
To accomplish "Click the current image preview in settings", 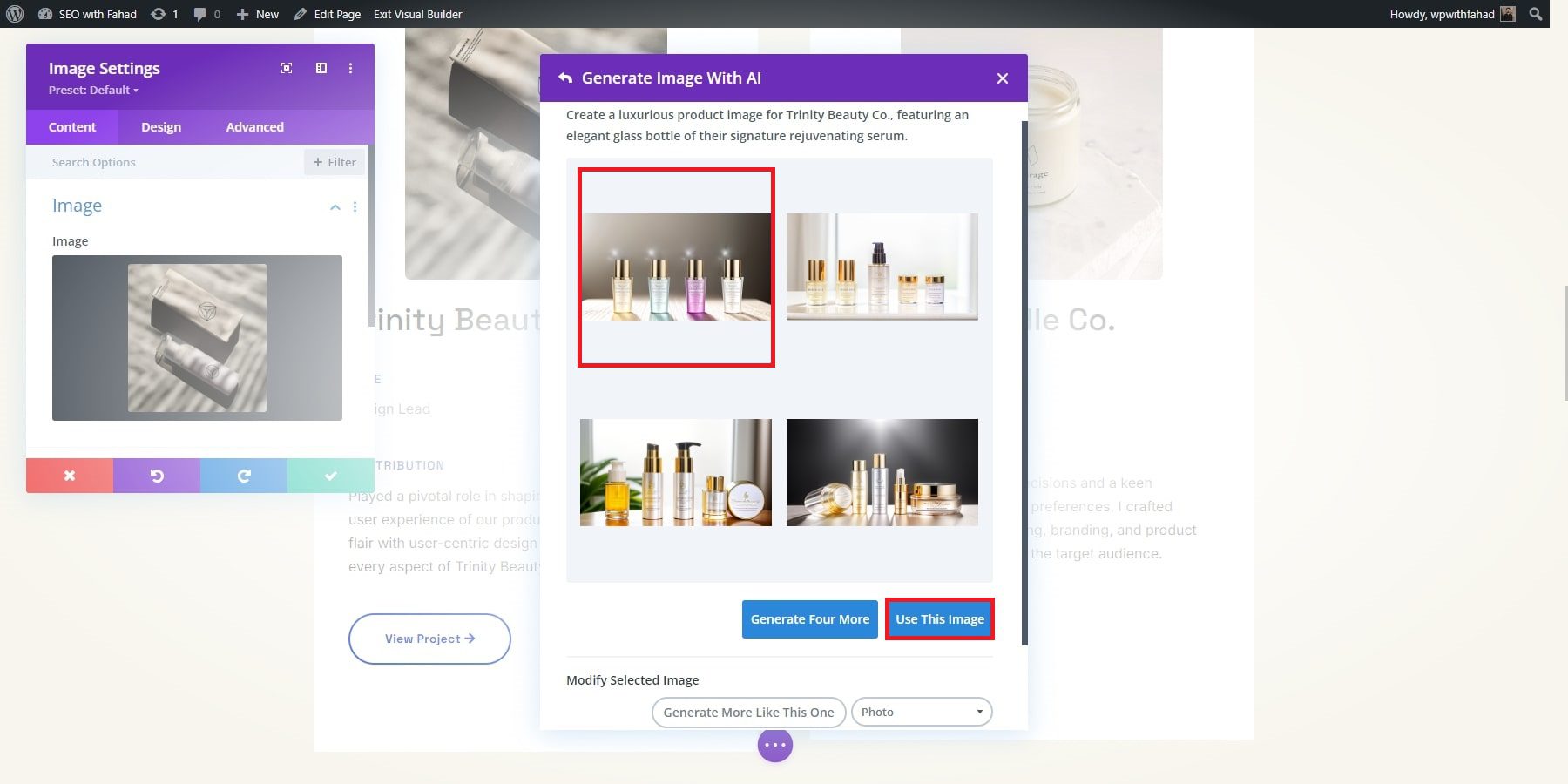I will (x=197, y=338).
